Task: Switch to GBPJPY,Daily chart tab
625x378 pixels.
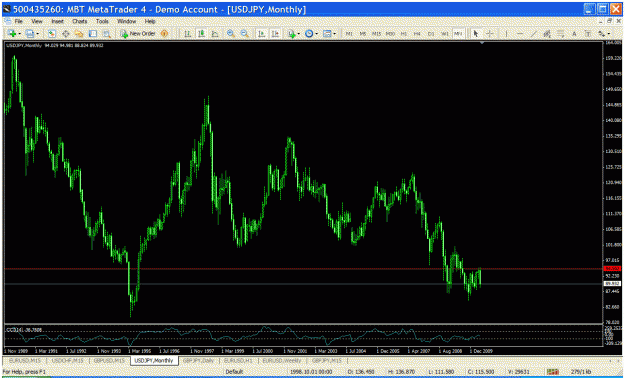Action: point(198,360)
